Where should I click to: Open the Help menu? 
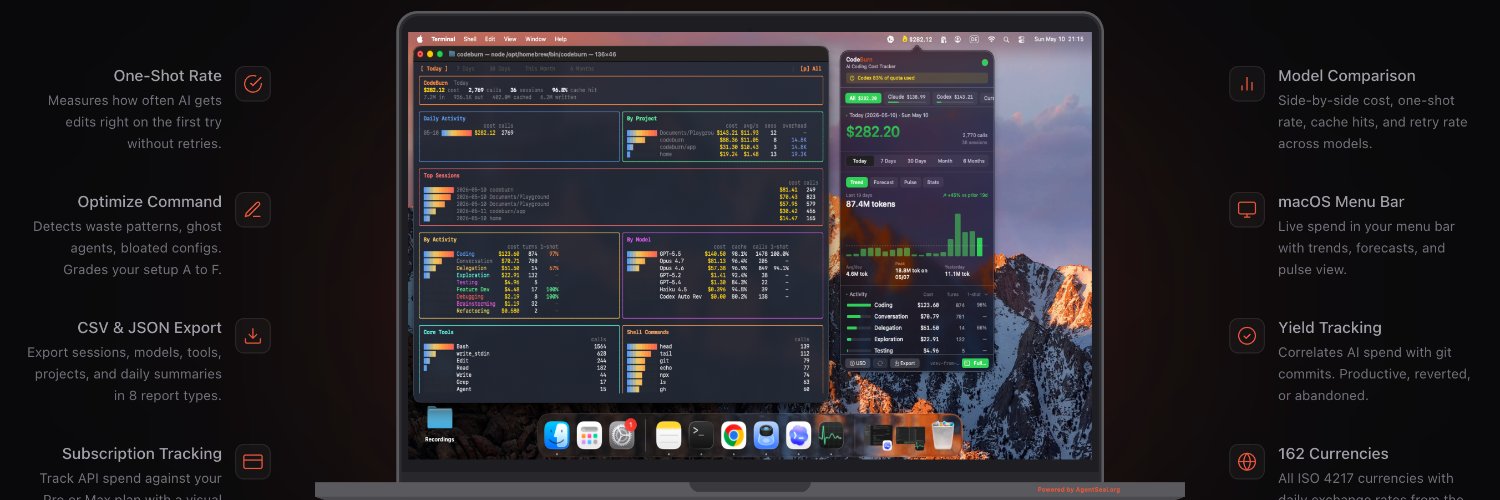pos(561,39)
